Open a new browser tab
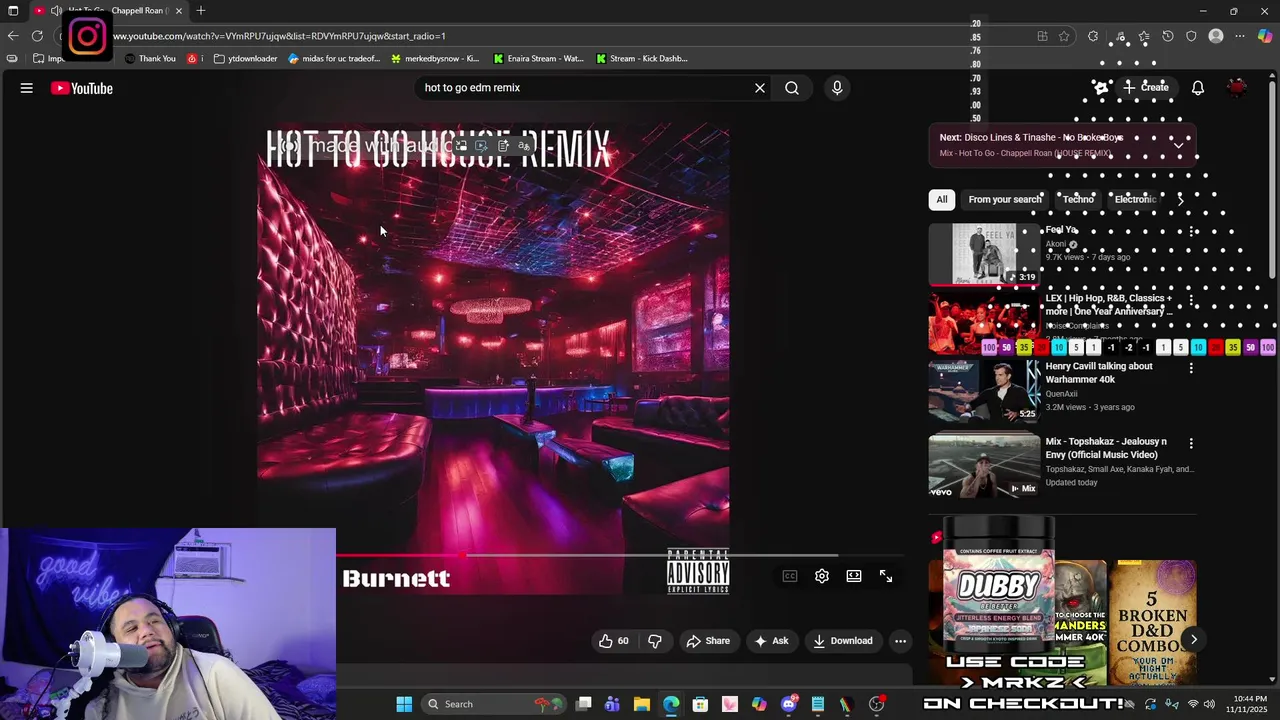This screenshot has width=1280, height=720. pos(201,11)
